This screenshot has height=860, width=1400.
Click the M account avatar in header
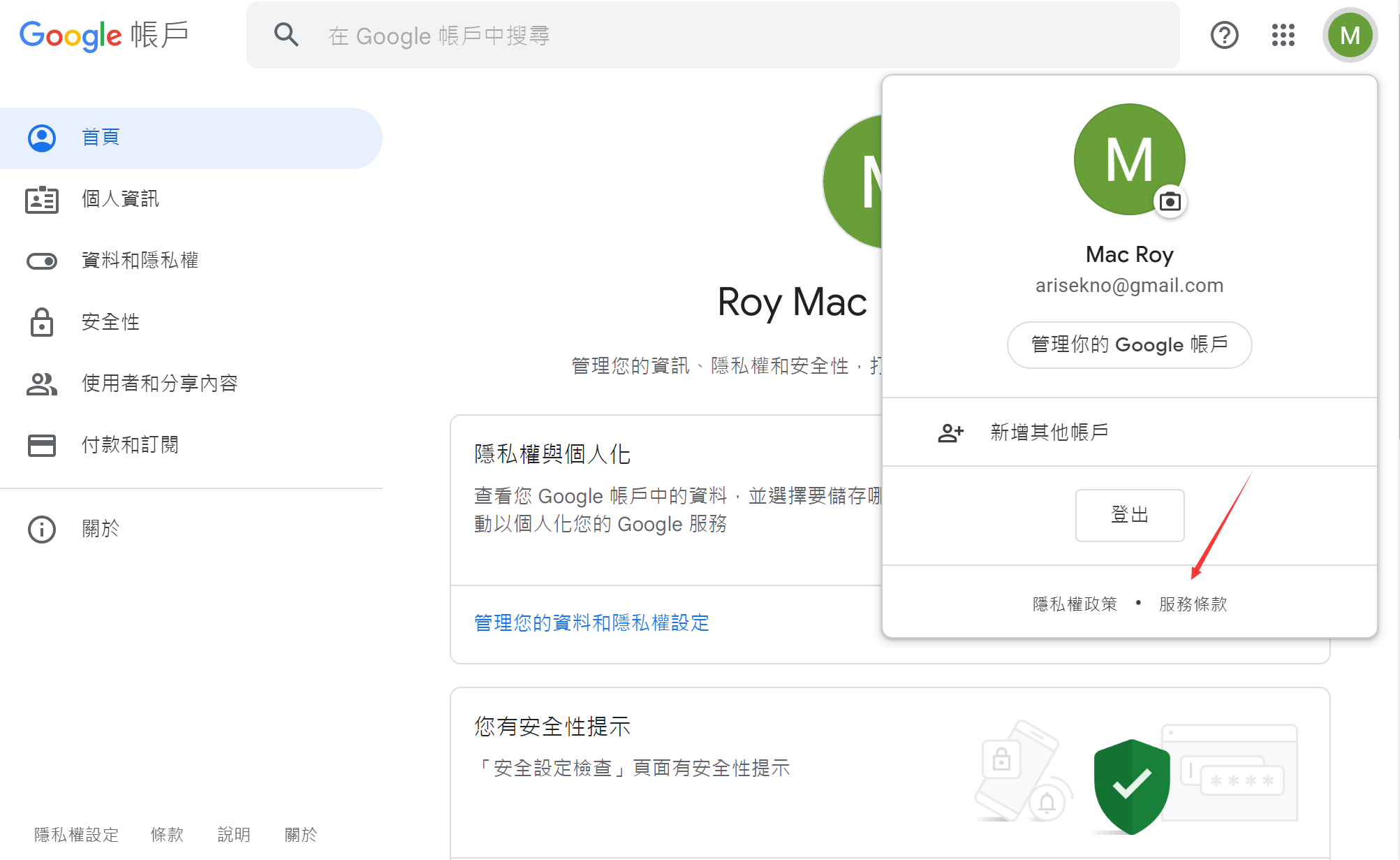pos(1350,35)
